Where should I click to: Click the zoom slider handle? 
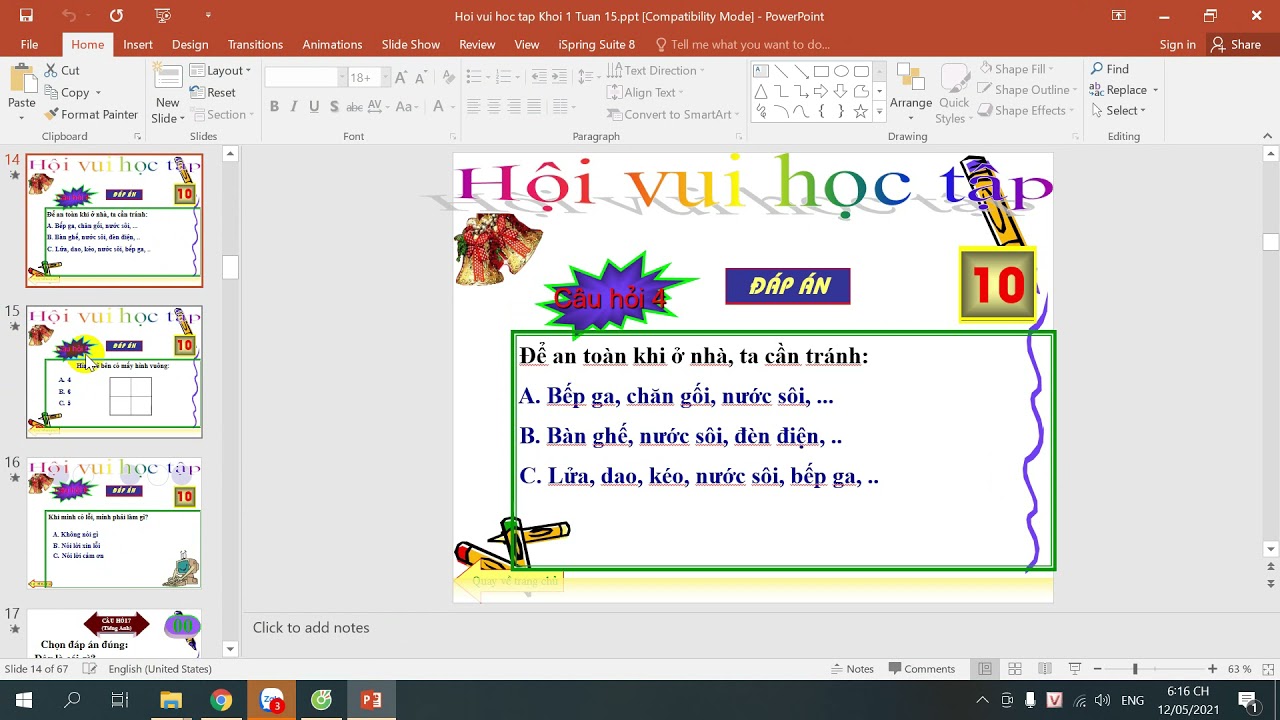click(1135, 669)
